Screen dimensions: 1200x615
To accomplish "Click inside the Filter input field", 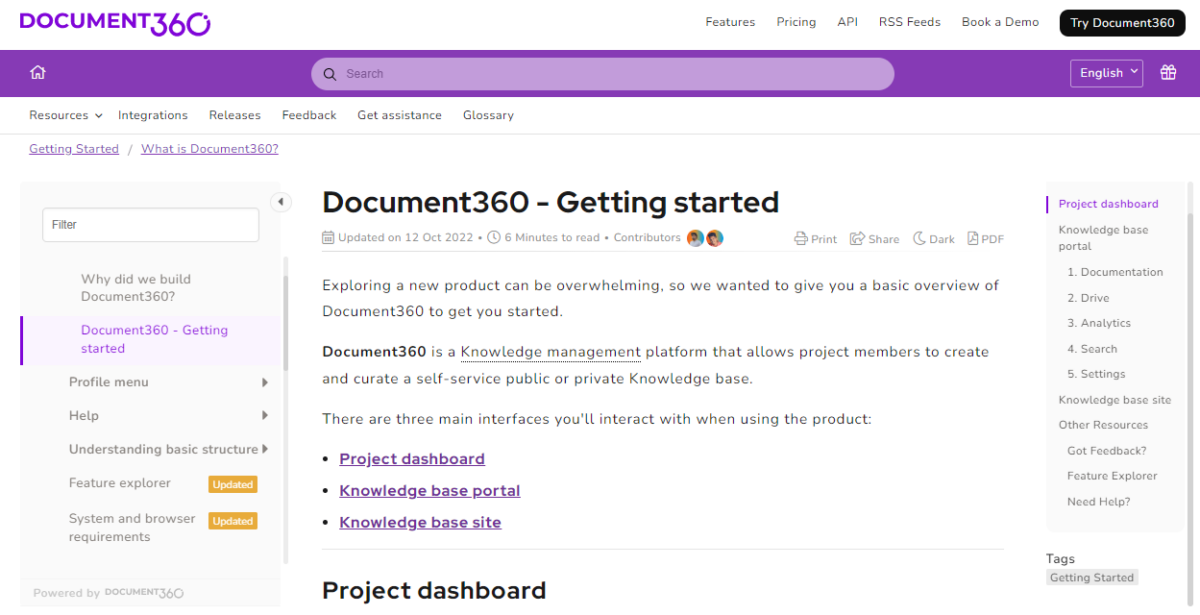I will click(150, 224).
